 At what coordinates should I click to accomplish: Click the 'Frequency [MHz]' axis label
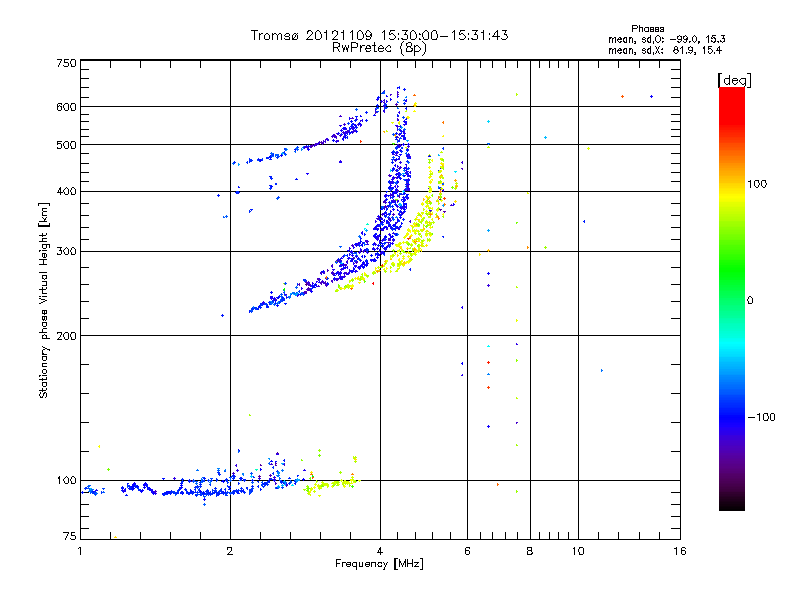[x=379, y=564]
